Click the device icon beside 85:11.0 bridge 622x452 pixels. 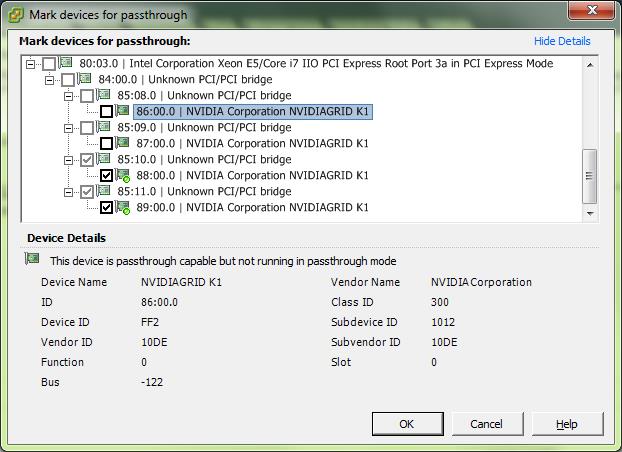[104, 190]
